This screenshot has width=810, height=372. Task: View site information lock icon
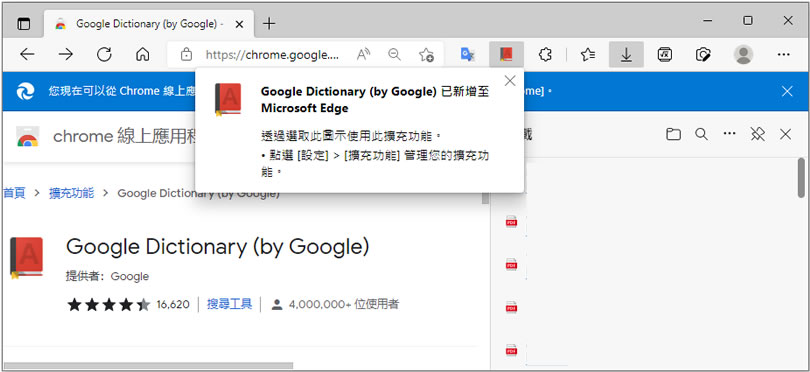point(186,54)
